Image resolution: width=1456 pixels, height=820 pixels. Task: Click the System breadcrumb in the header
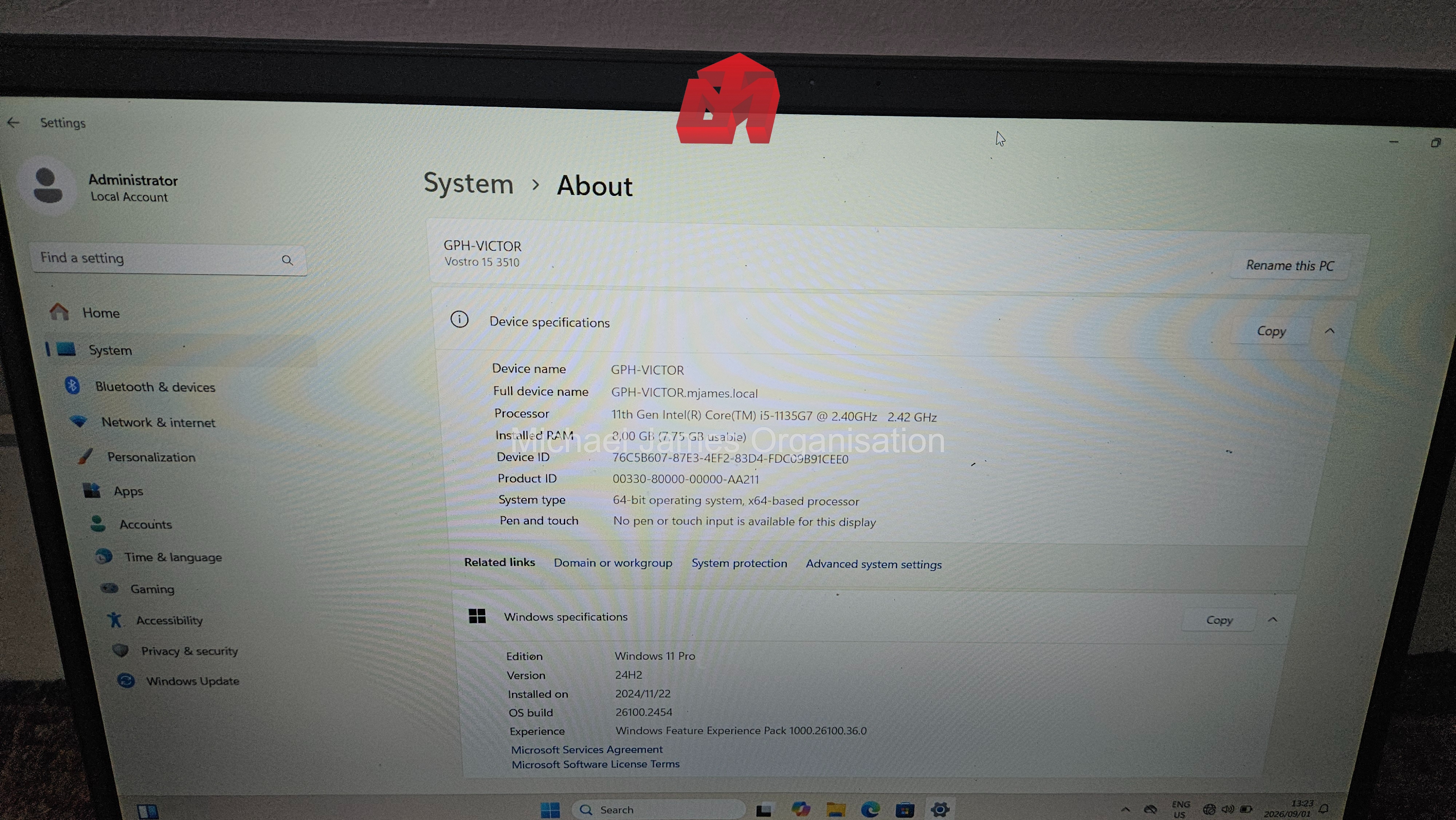point(468,184)
